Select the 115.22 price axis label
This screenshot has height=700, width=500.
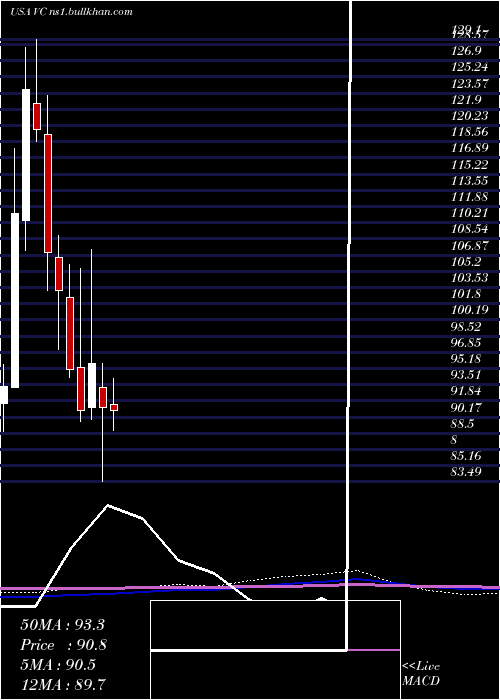click(470, 165)
